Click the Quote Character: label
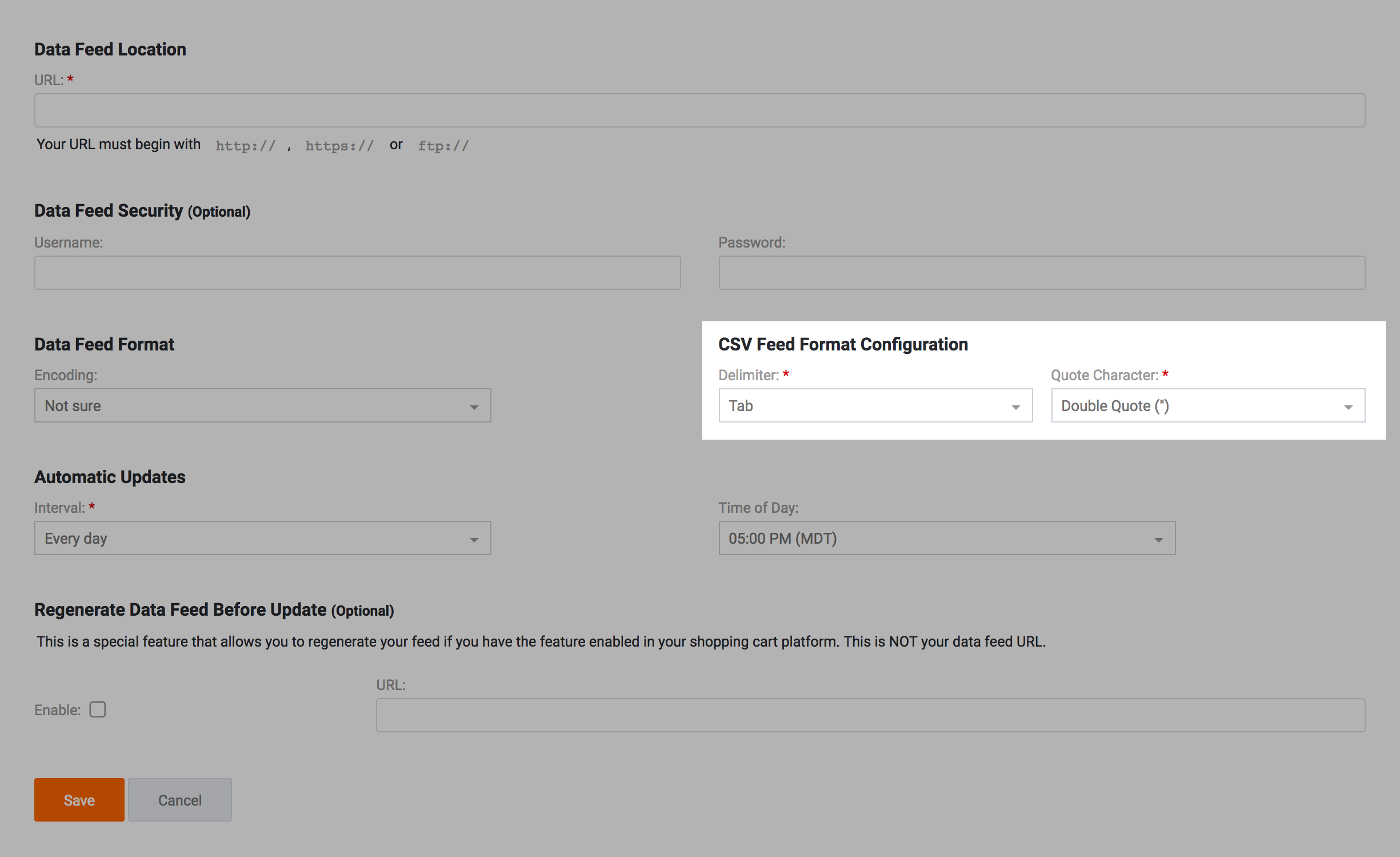 click(1104, 375)
